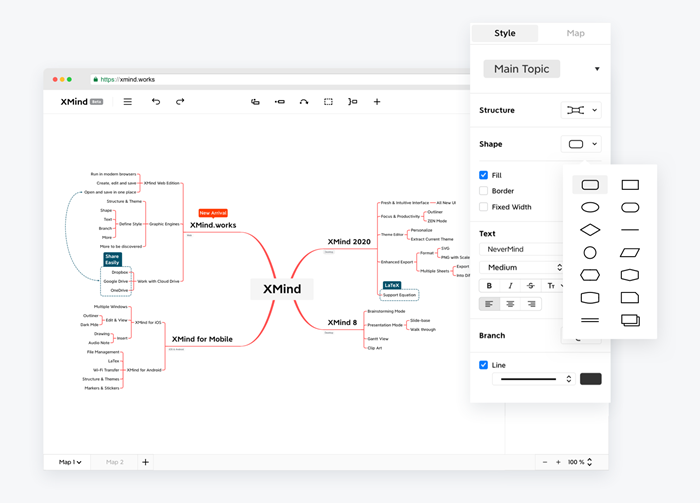700x503 pixels.
Task: Add a relationship curve from the toolbar
Action: click(304, 102)
